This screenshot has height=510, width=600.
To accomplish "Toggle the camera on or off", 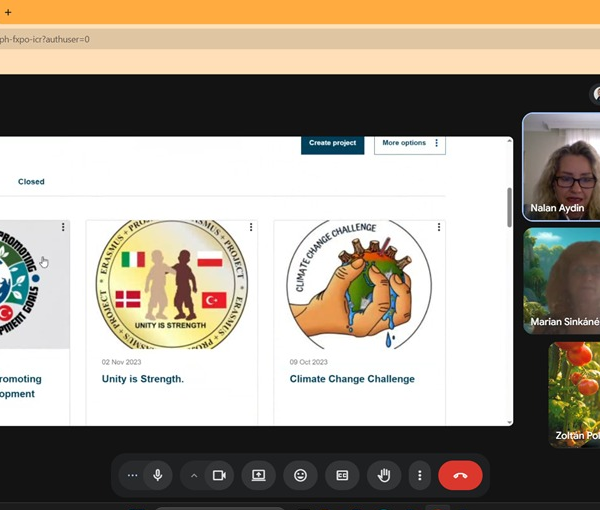I will (x=219, y=475).
